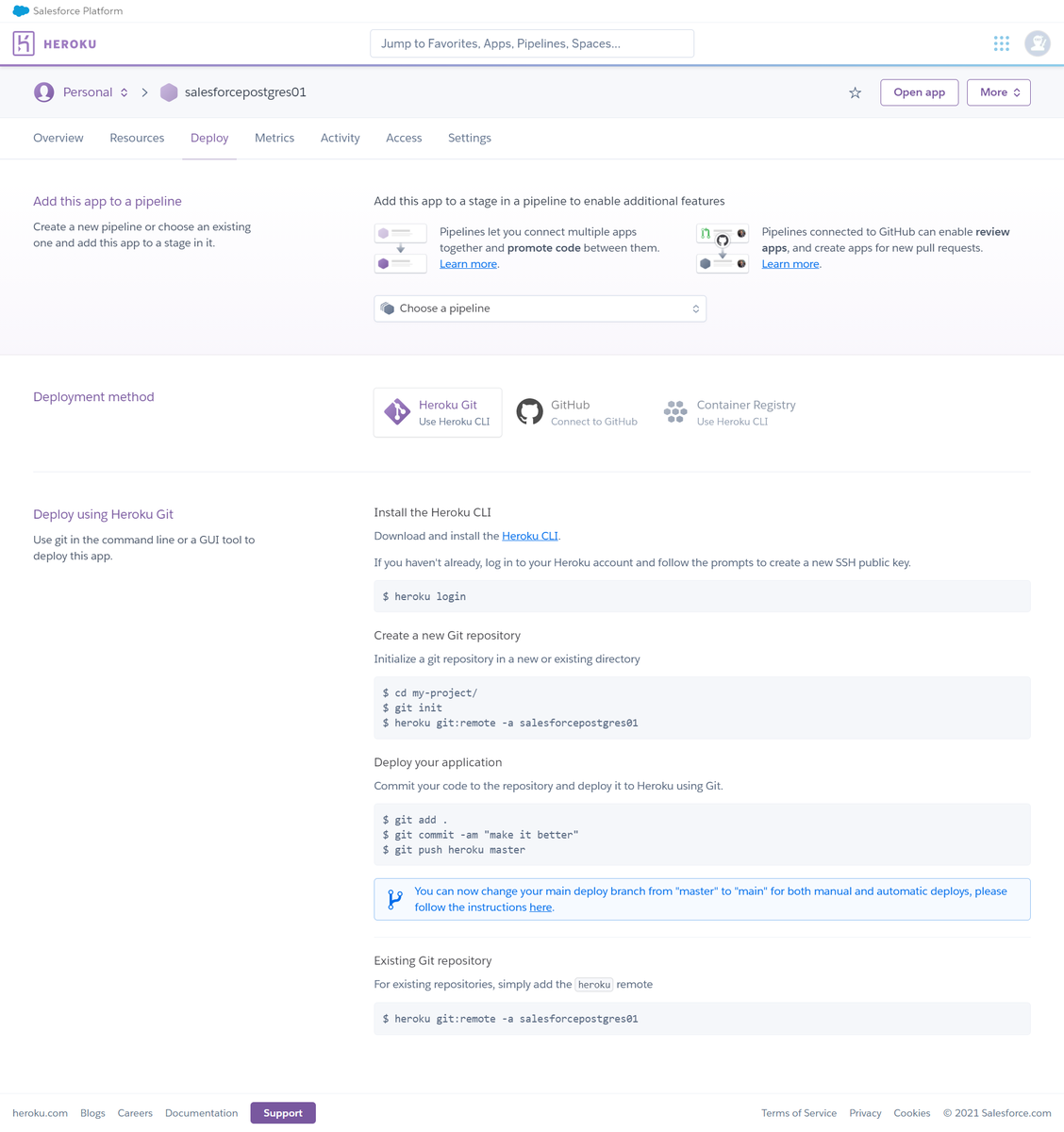Click the pipeline hexagon icon in dropdown
This screenshot has height=1132, width=1064.
pos(388,308)
